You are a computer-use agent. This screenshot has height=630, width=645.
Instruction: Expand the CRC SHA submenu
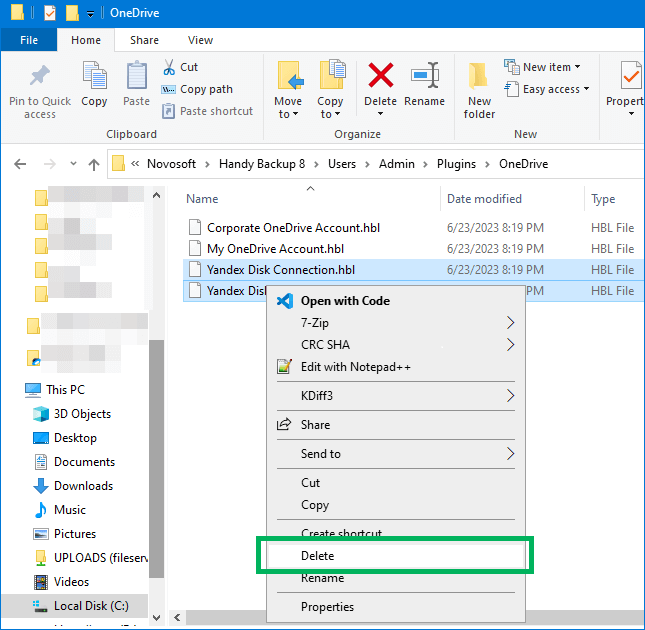[x=510, y=345]
